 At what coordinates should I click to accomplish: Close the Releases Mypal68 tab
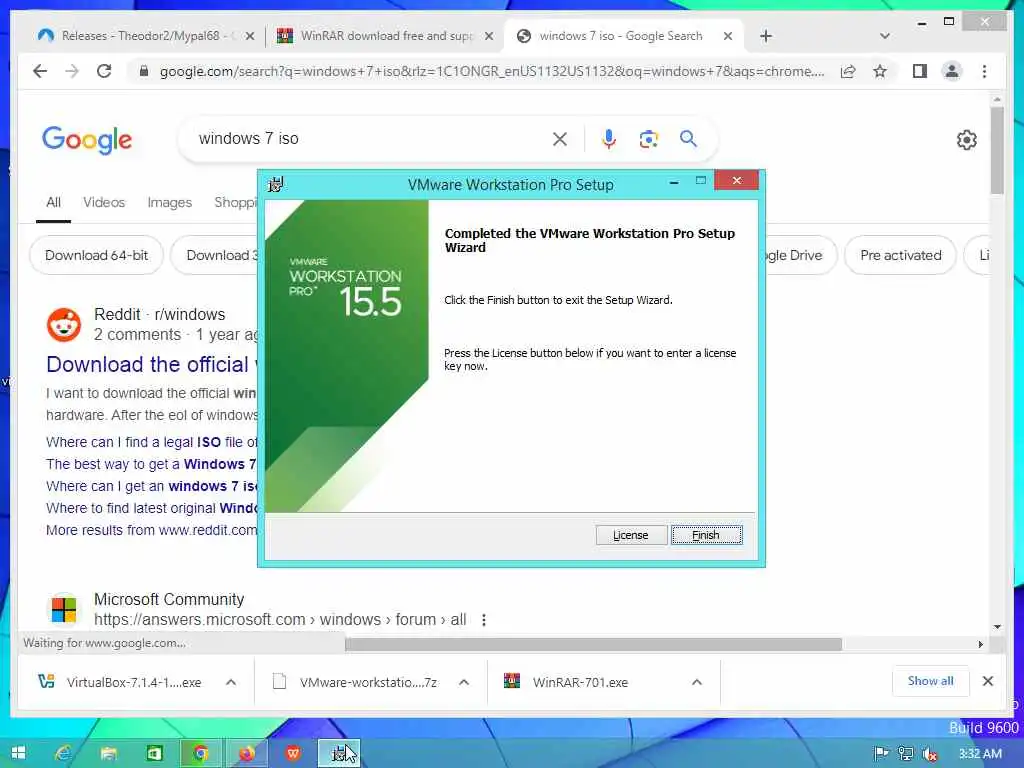coord(249,37)
